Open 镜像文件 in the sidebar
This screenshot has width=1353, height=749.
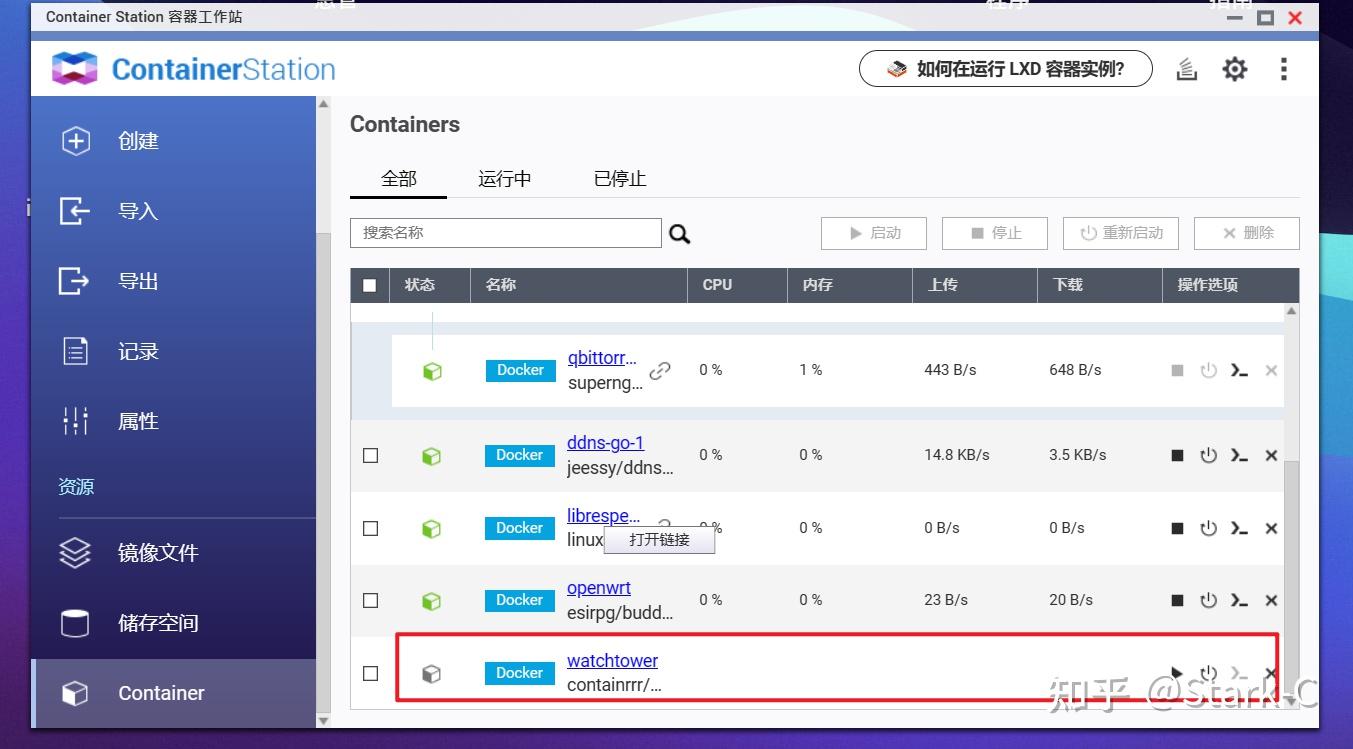(158, 553)
